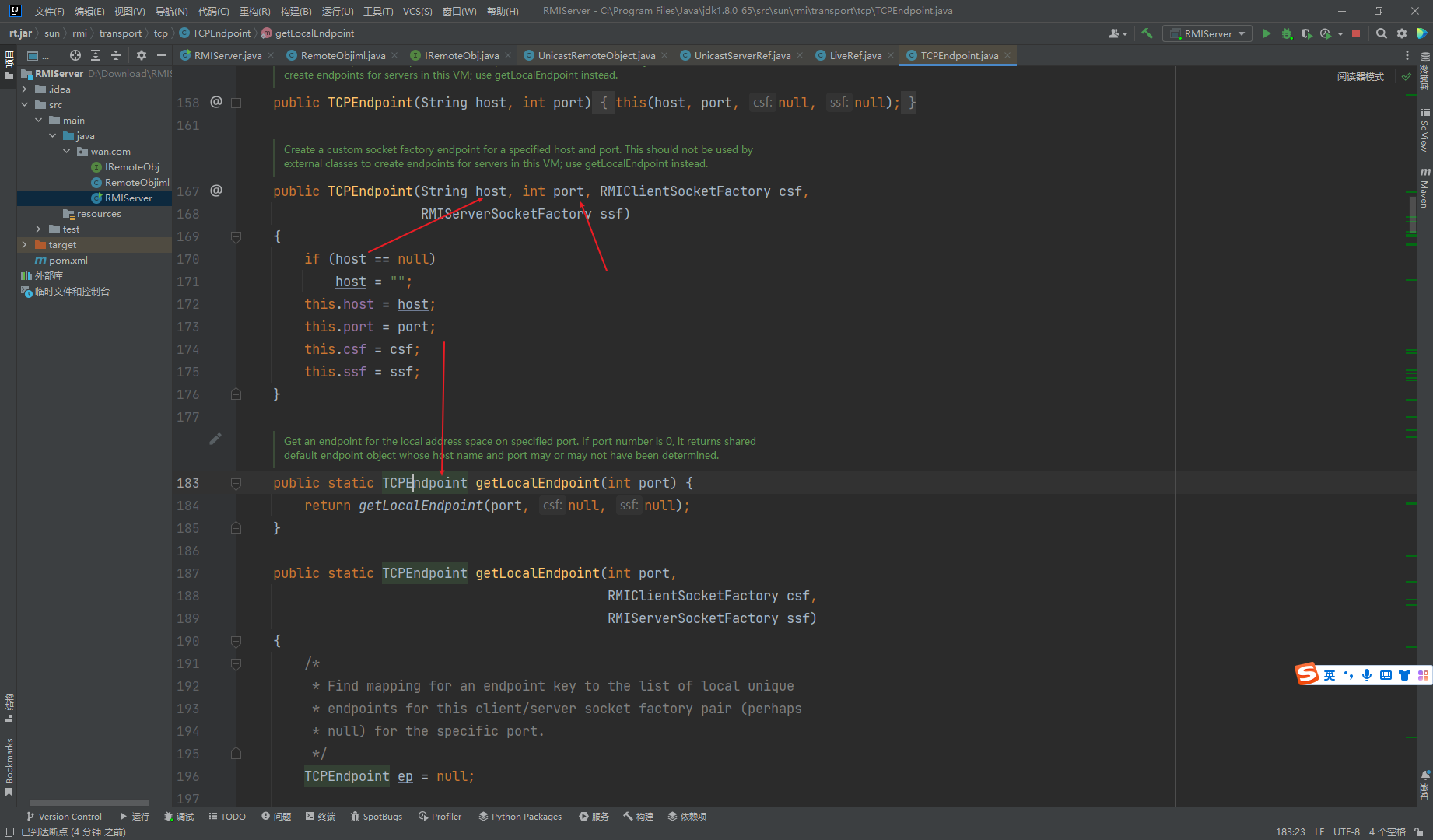Click the green checkmark inspection status icon

[x=1407, y=76]
